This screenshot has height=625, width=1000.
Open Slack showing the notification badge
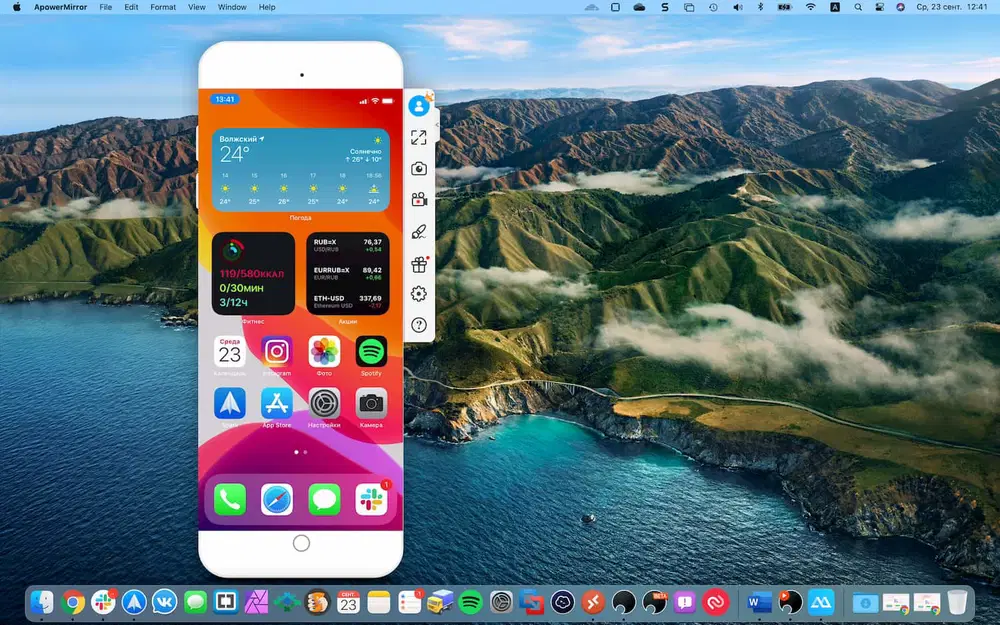coord(371,499)
